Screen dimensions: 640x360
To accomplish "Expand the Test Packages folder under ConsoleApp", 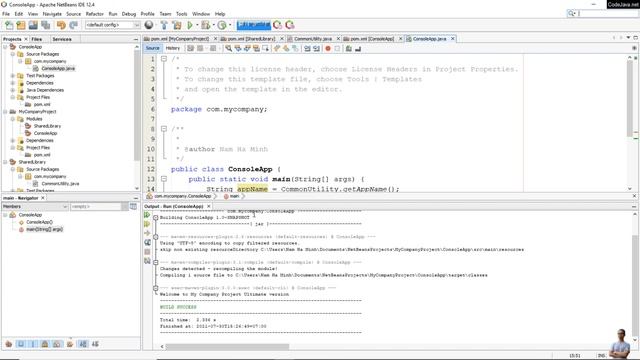I will (x=13, y=76).
